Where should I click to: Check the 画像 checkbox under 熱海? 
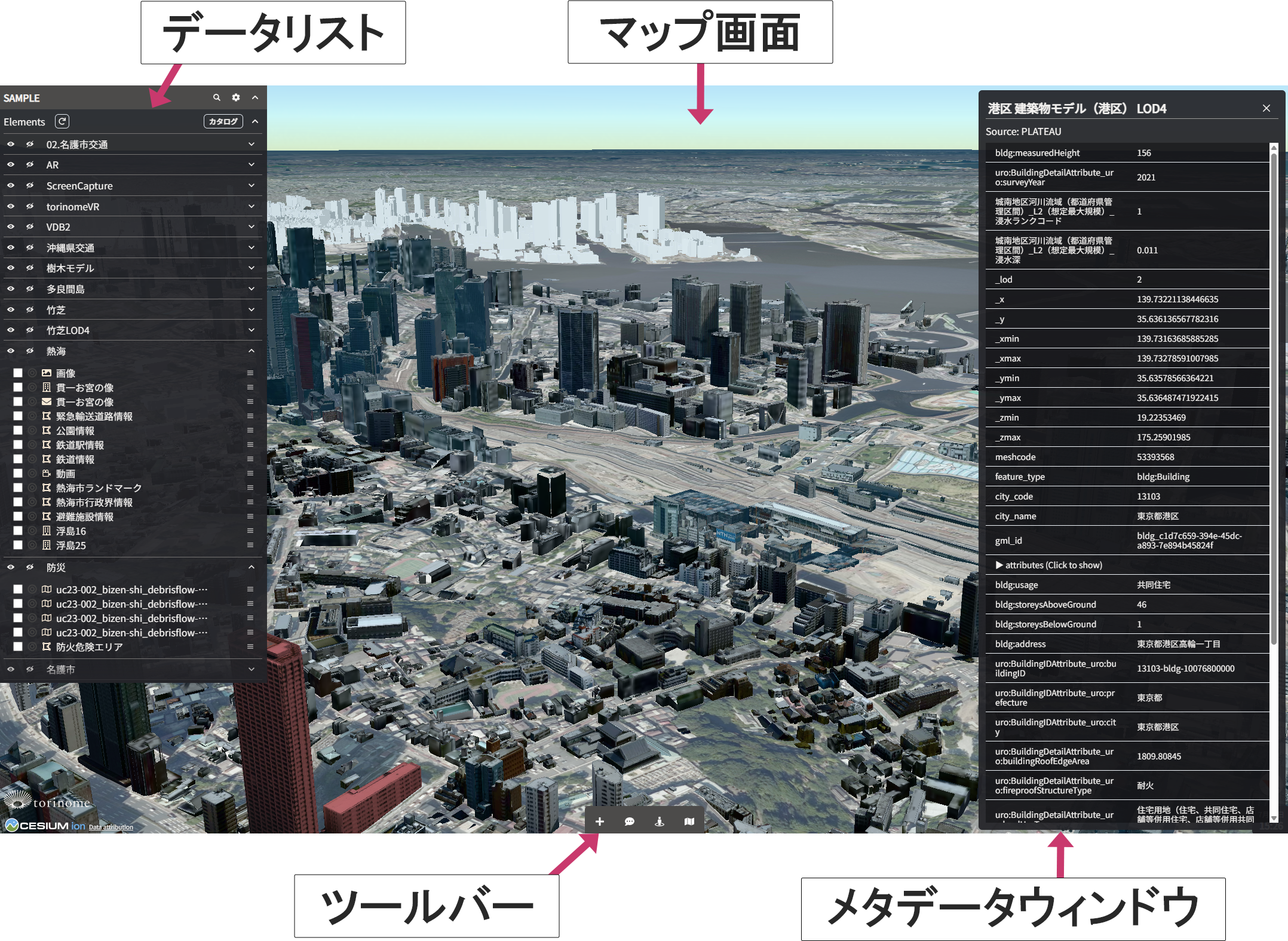pos(17,373)
